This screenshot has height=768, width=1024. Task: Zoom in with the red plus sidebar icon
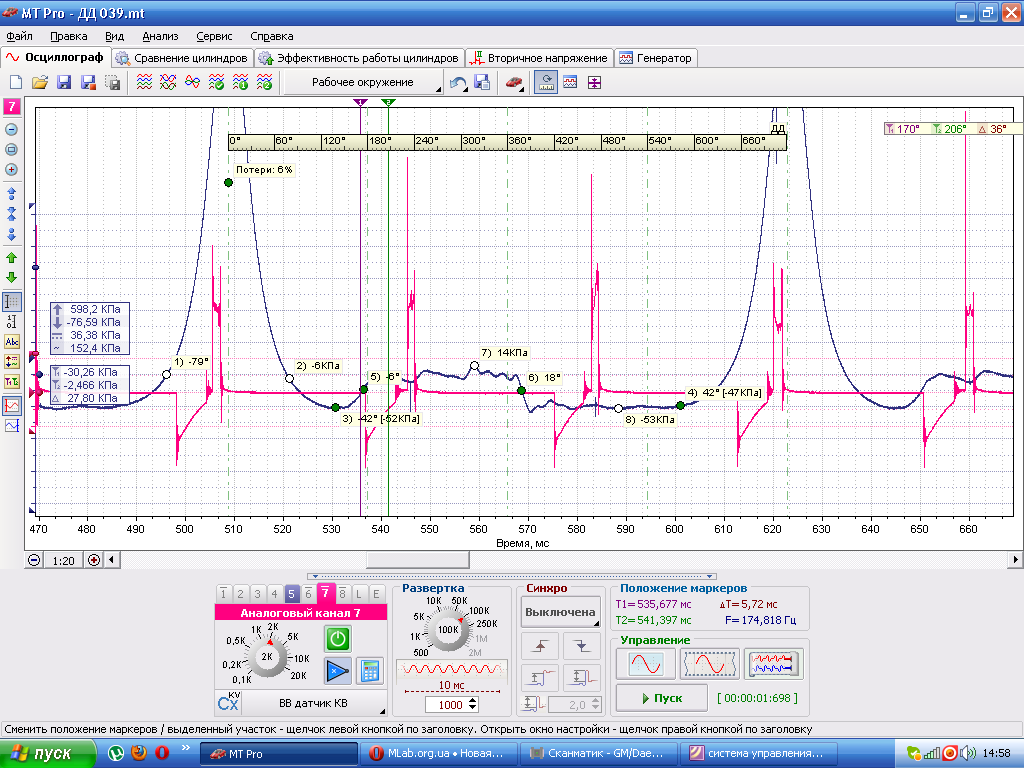coord(11,170)
